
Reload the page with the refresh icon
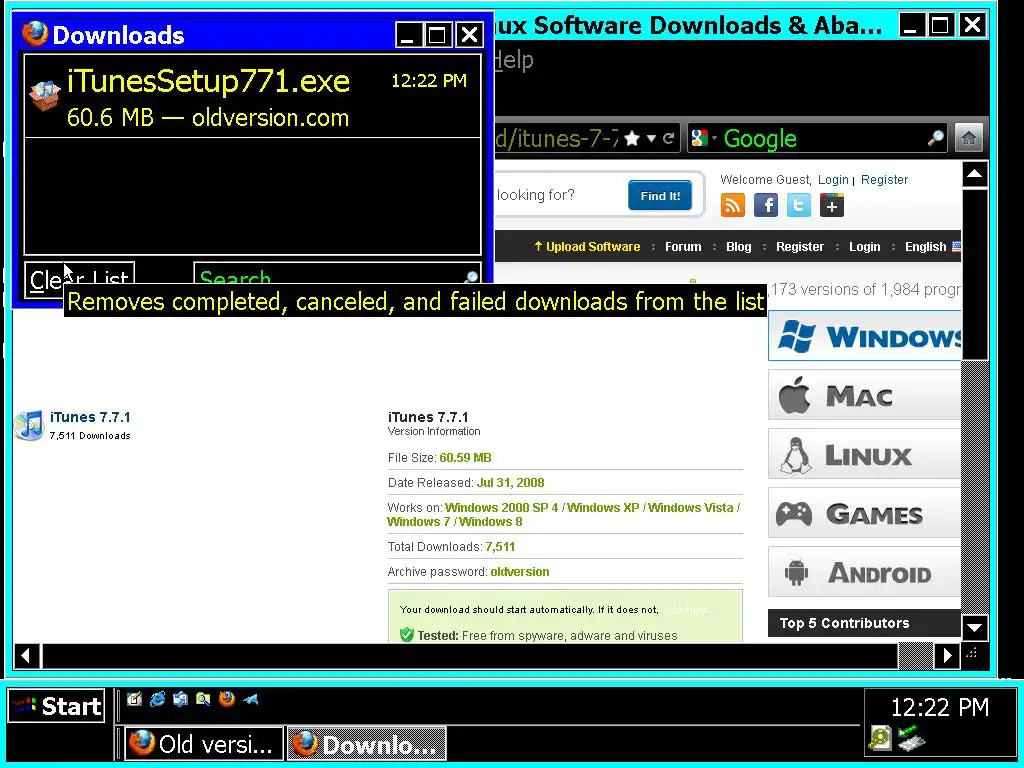pos(668,138)
